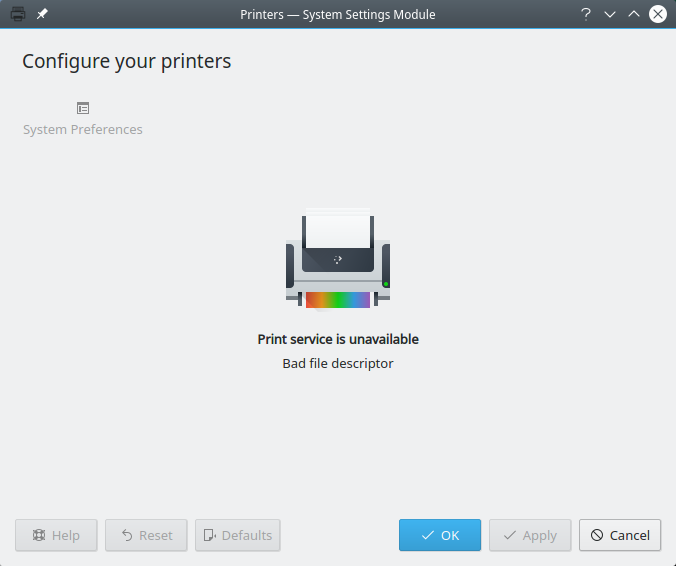
Task: Click the question mark help icon
Action: 585,14
